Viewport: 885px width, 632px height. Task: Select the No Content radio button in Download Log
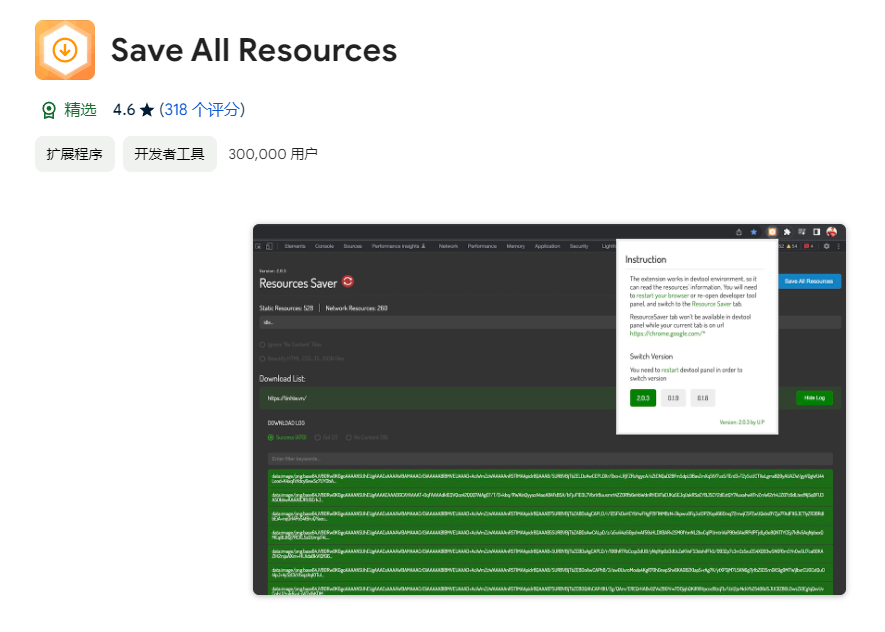point(349,438)
